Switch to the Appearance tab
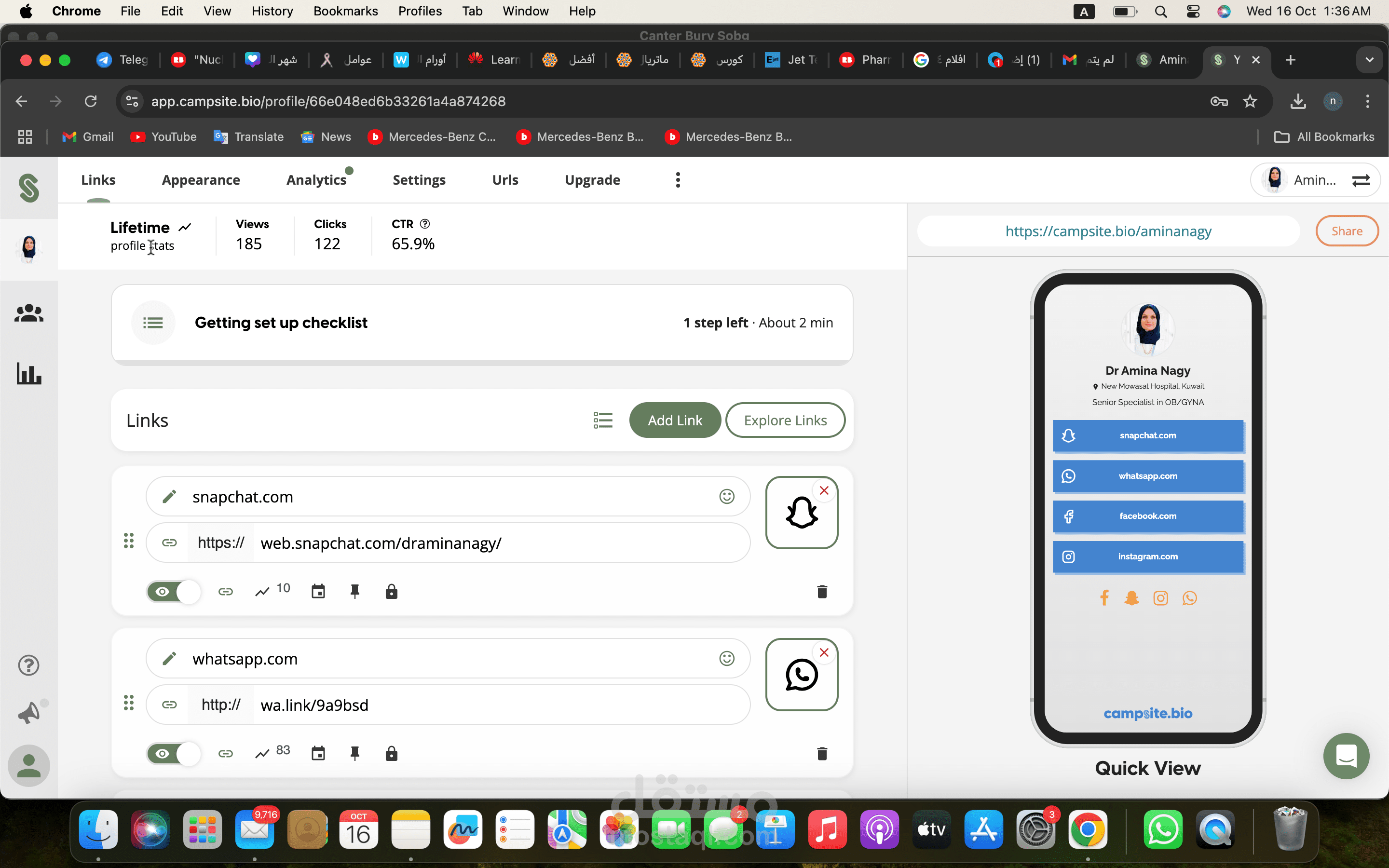This screenshot has width=1389, height=868. coord(201,180)
